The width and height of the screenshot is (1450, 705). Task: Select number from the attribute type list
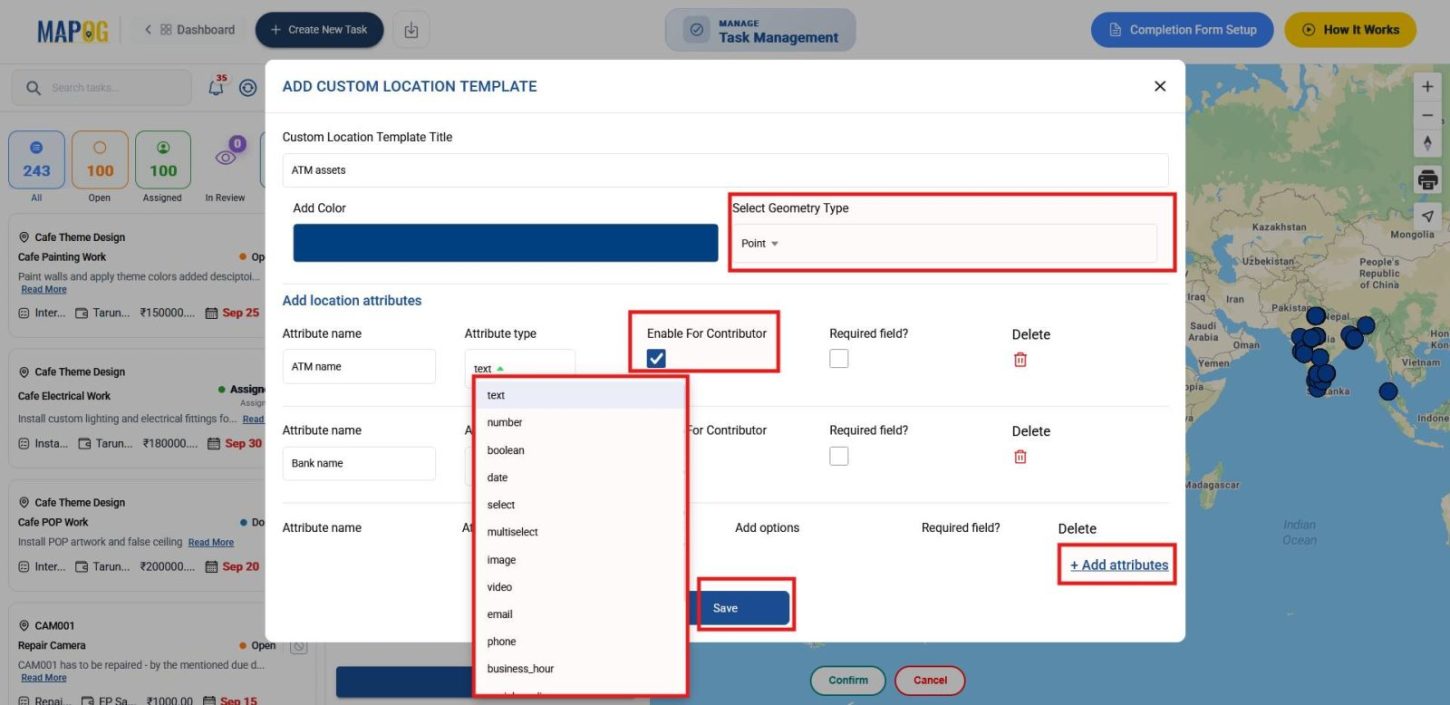pyautogui.click(x=505, y=422)
